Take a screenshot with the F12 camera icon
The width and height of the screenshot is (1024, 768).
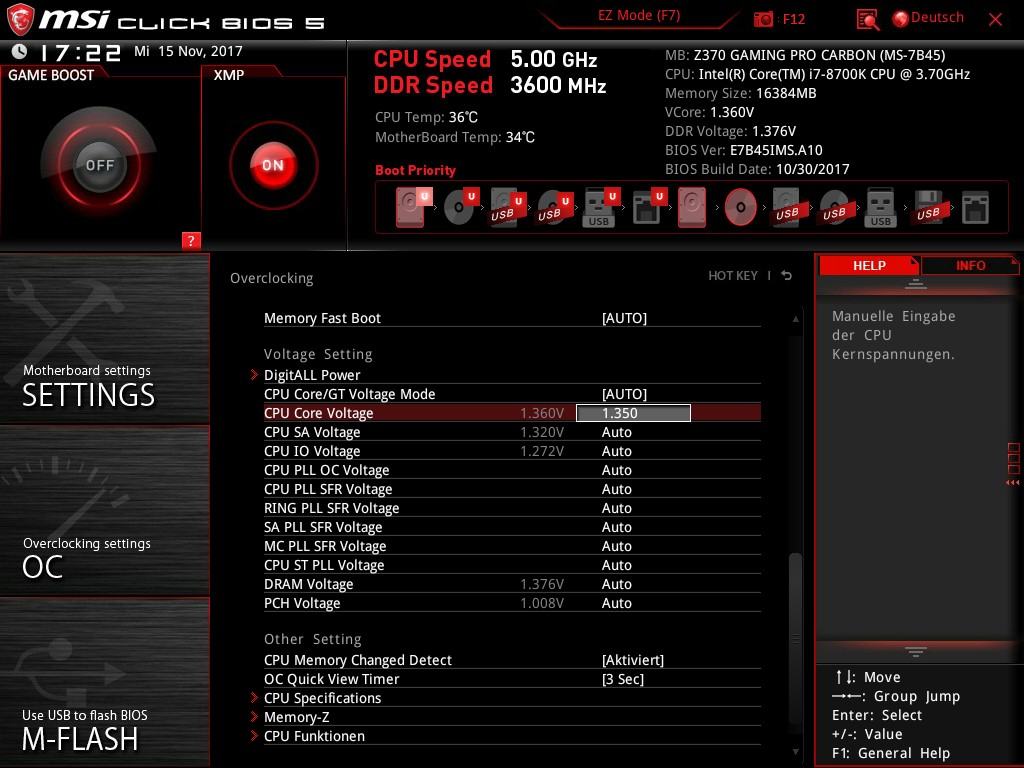click(763, 19)
